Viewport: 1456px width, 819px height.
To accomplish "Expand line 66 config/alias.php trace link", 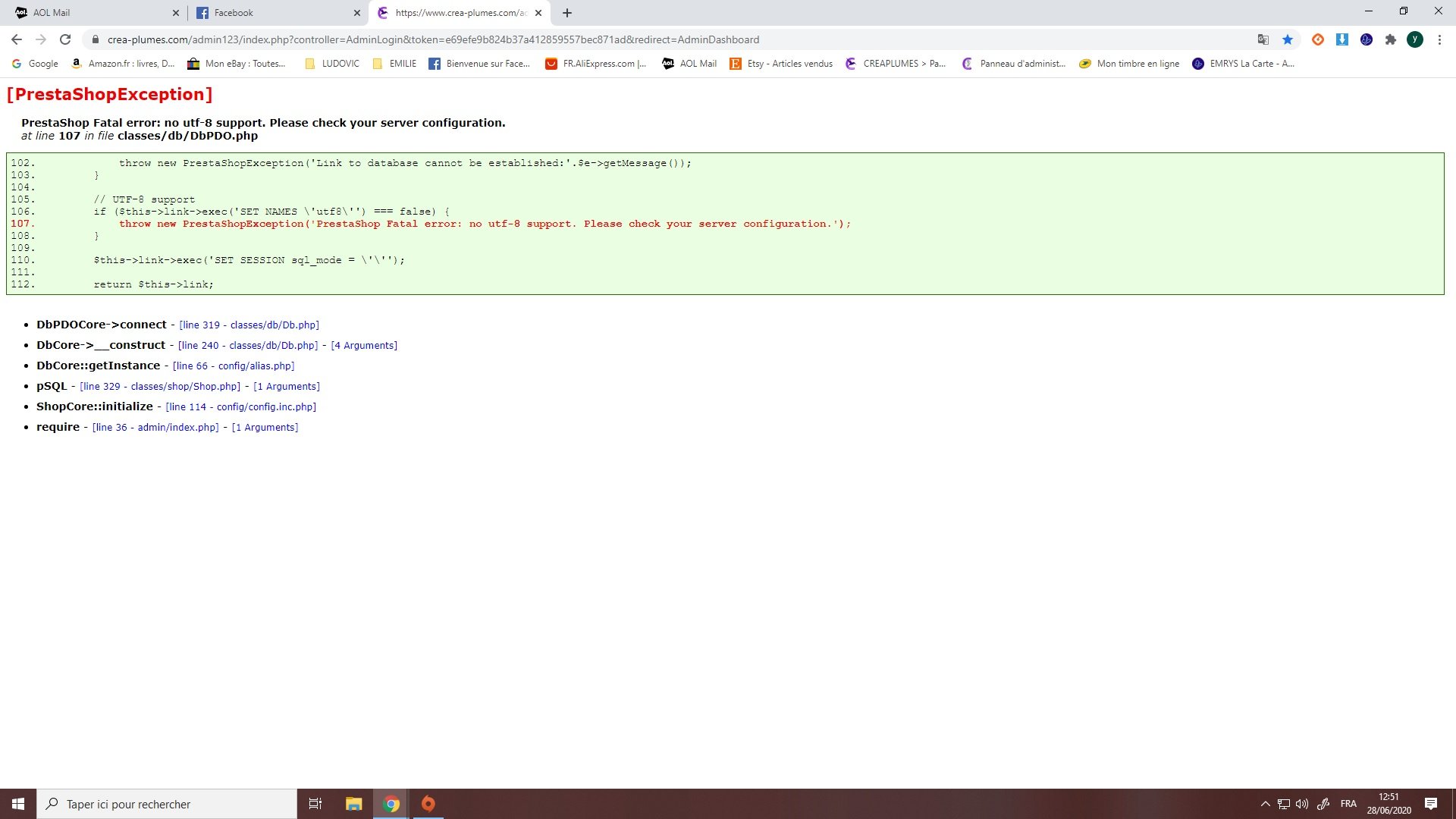I will click(x=234, y=366).
